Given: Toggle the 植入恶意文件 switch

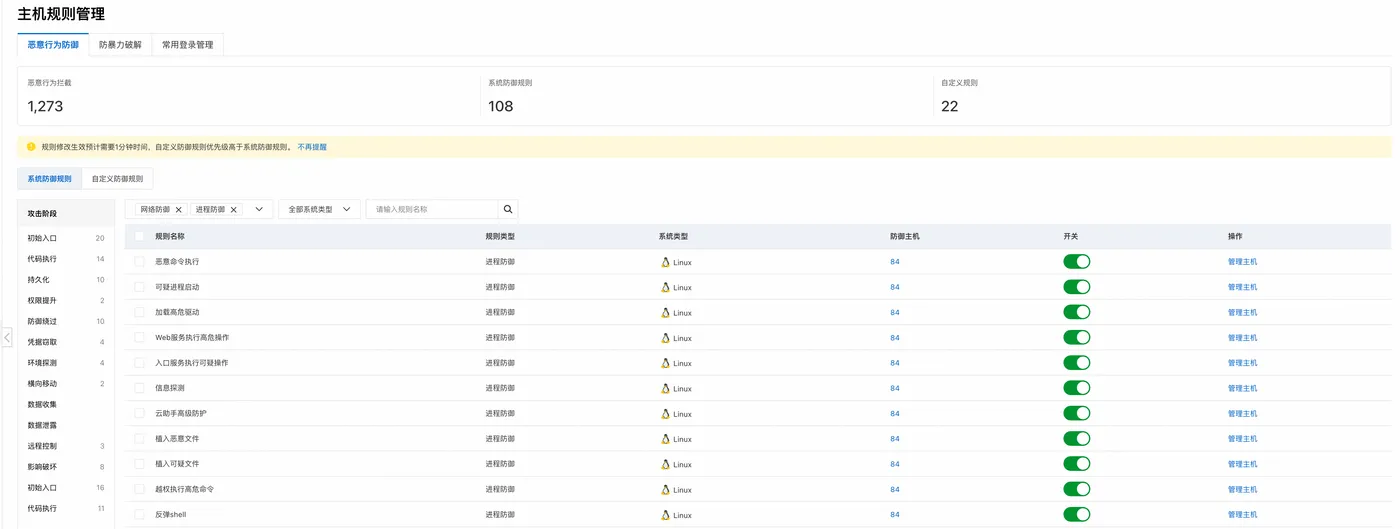Looking at the screenshot, I should point(1076,438).
